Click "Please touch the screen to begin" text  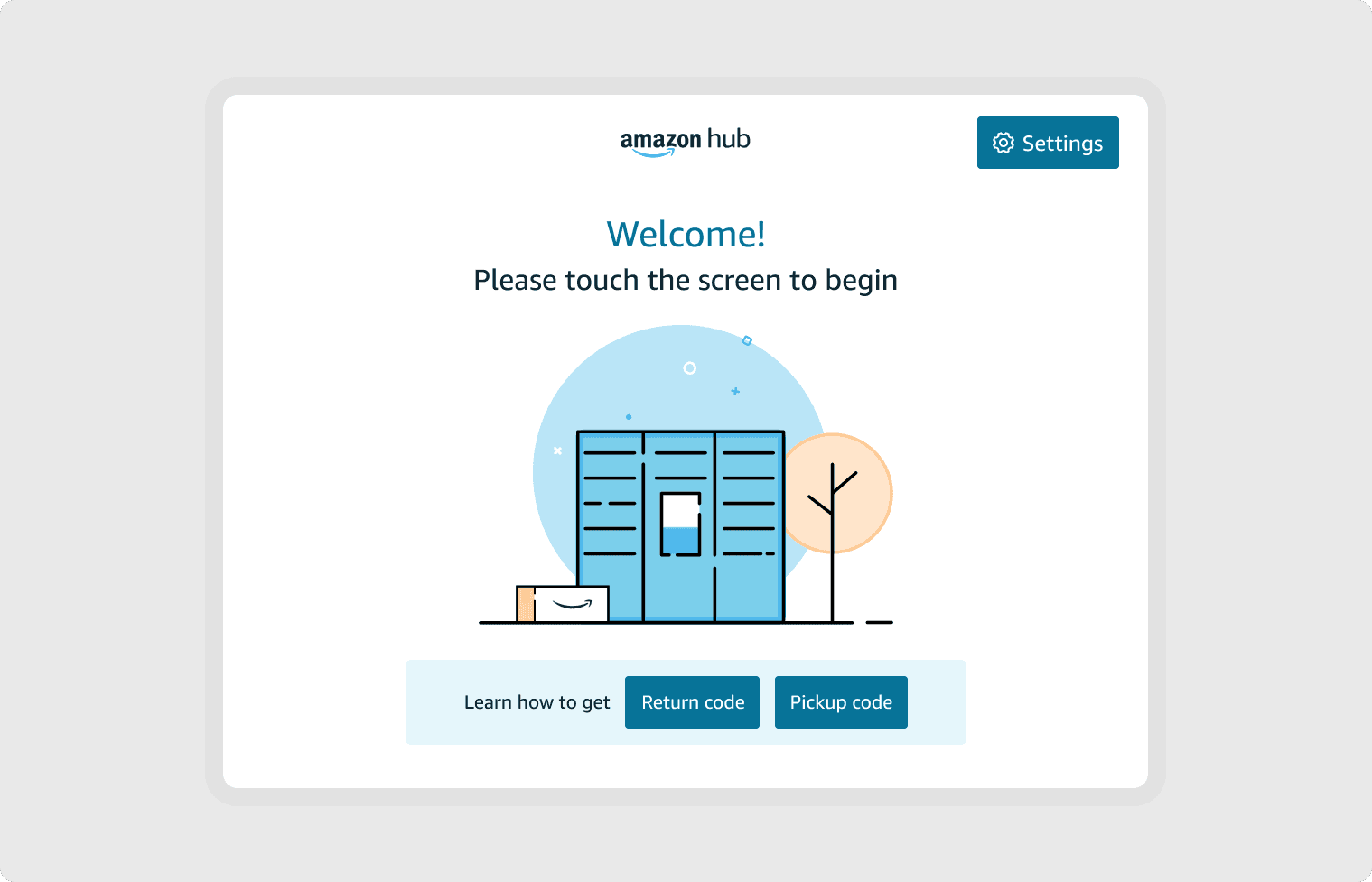pyautogui.click(x=686, y=281)
